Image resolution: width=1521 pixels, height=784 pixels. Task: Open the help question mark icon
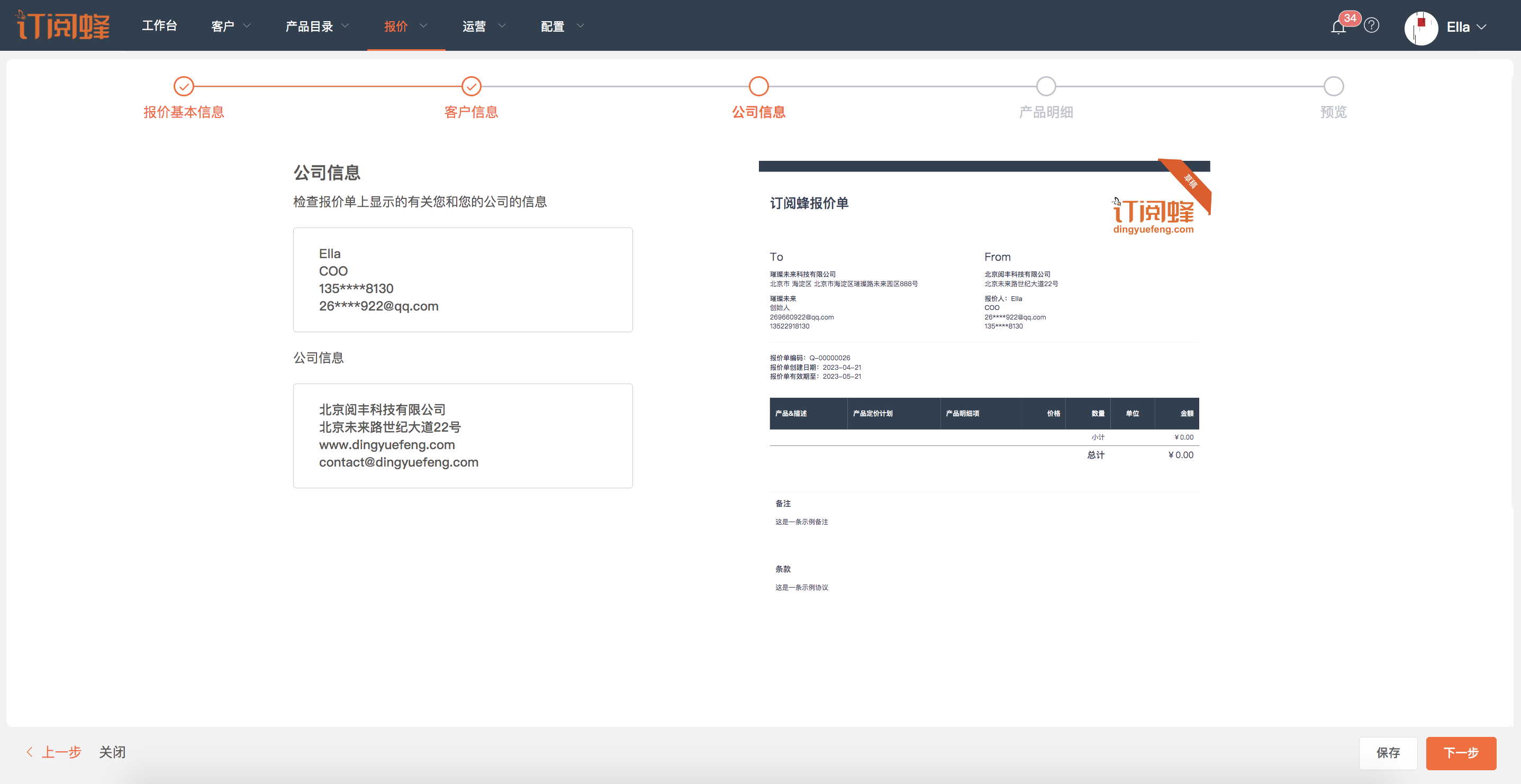pos(1371,25)
